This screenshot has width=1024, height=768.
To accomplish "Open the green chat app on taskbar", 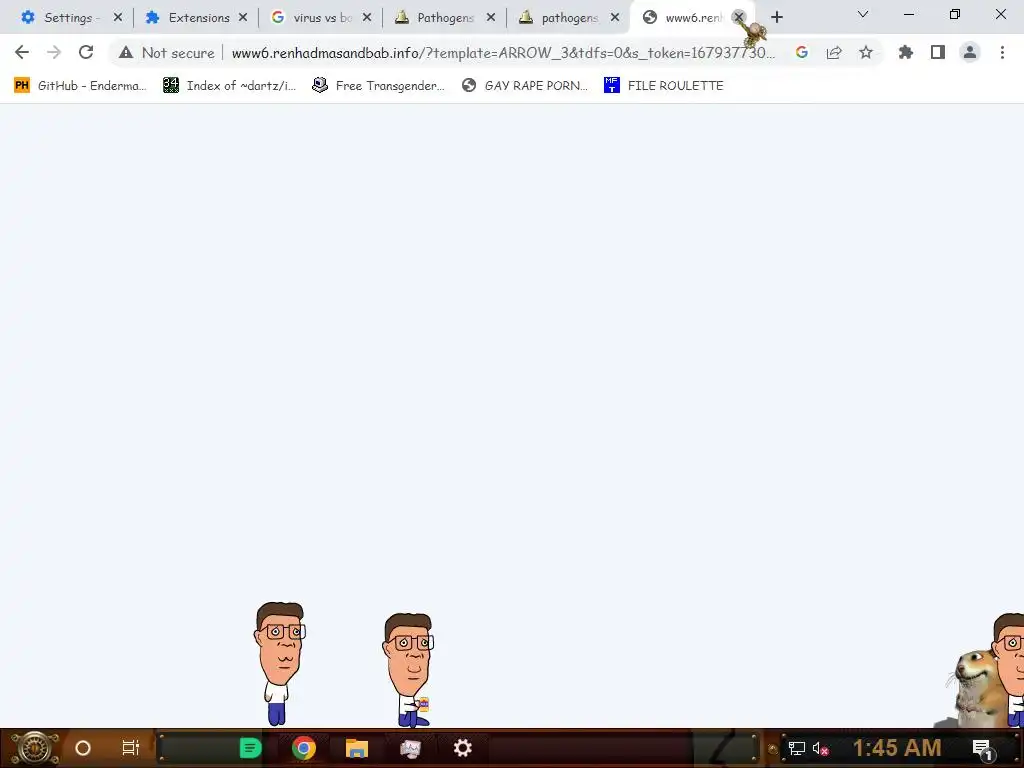I will [250, 748].
